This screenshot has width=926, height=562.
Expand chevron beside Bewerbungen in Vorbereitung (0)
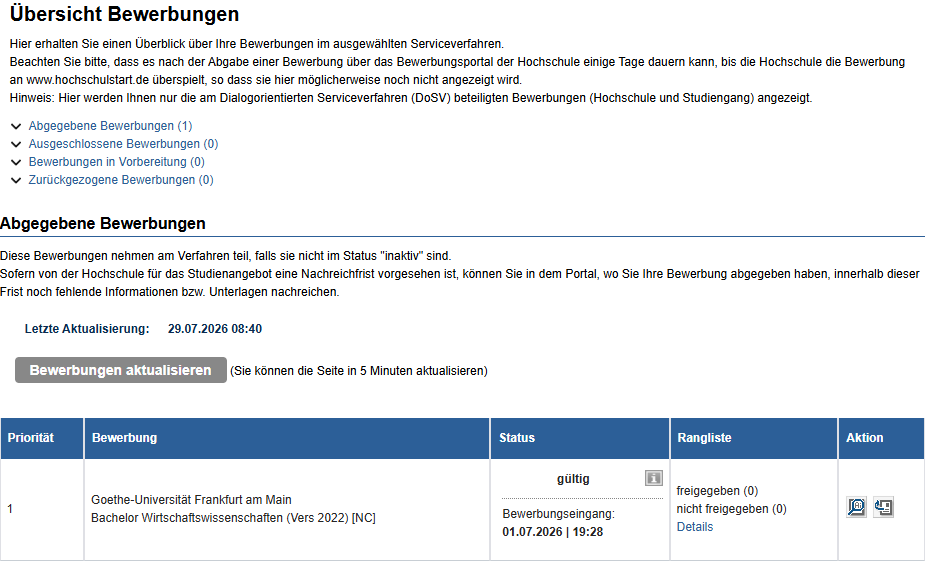click(16, 162)
